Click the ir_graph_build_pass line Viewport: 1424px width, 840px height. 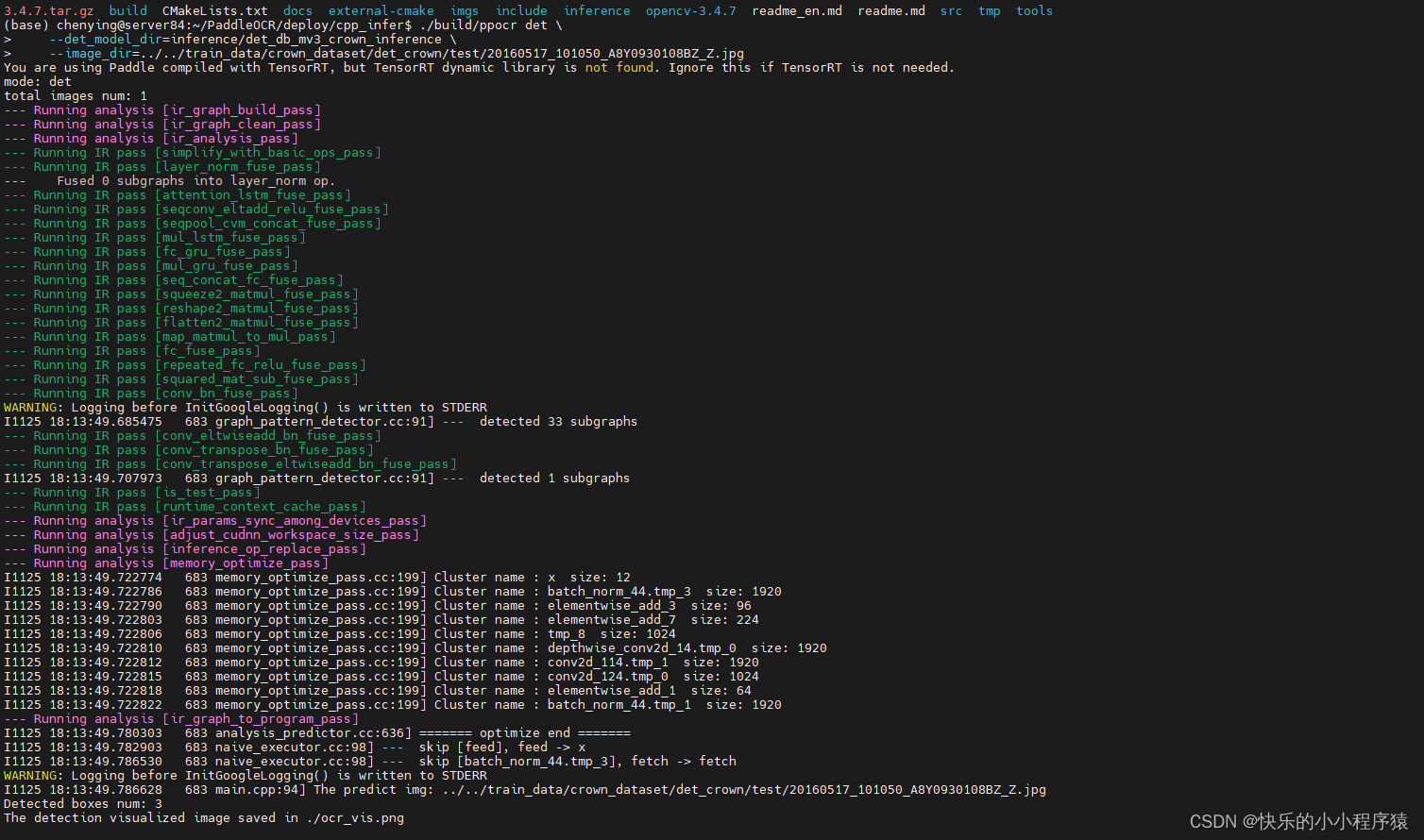tap(162, 110)
